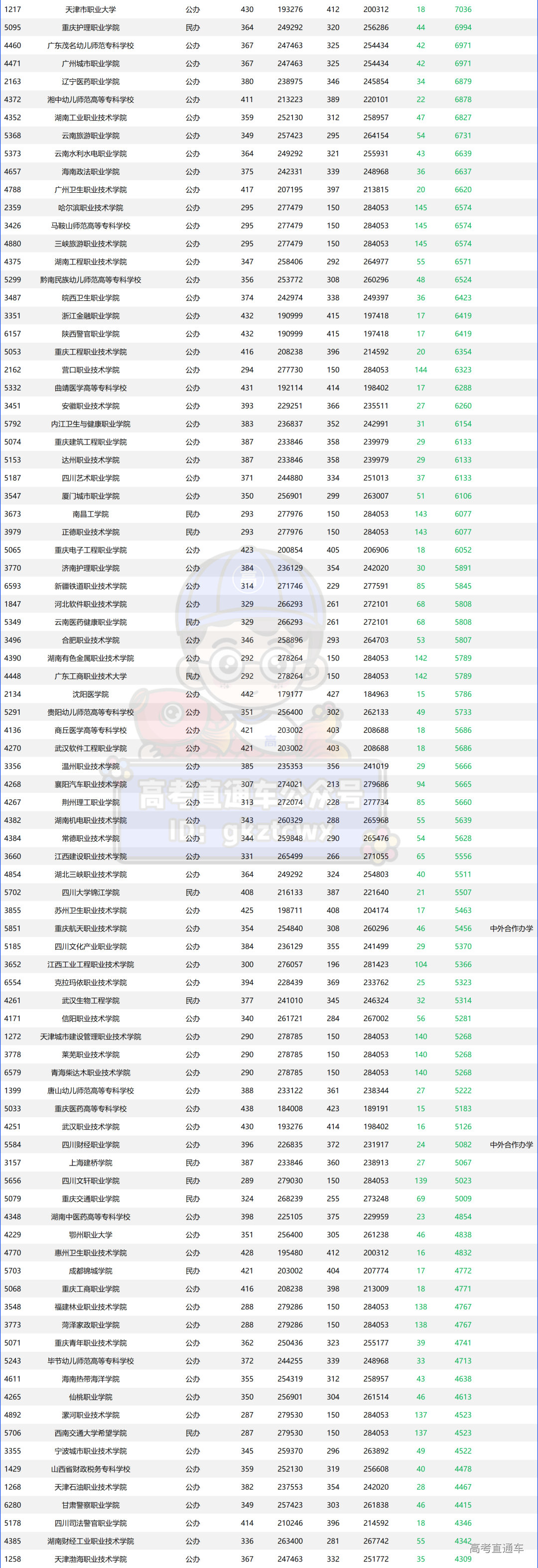This screenshot has width=538, height=1568.
Task: Click 上海建桥学院 in the list
Action: coord(90,1163)
